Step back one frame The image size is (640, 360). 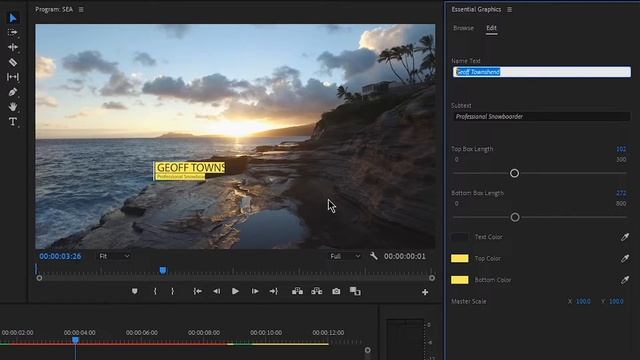coord(216,291)
